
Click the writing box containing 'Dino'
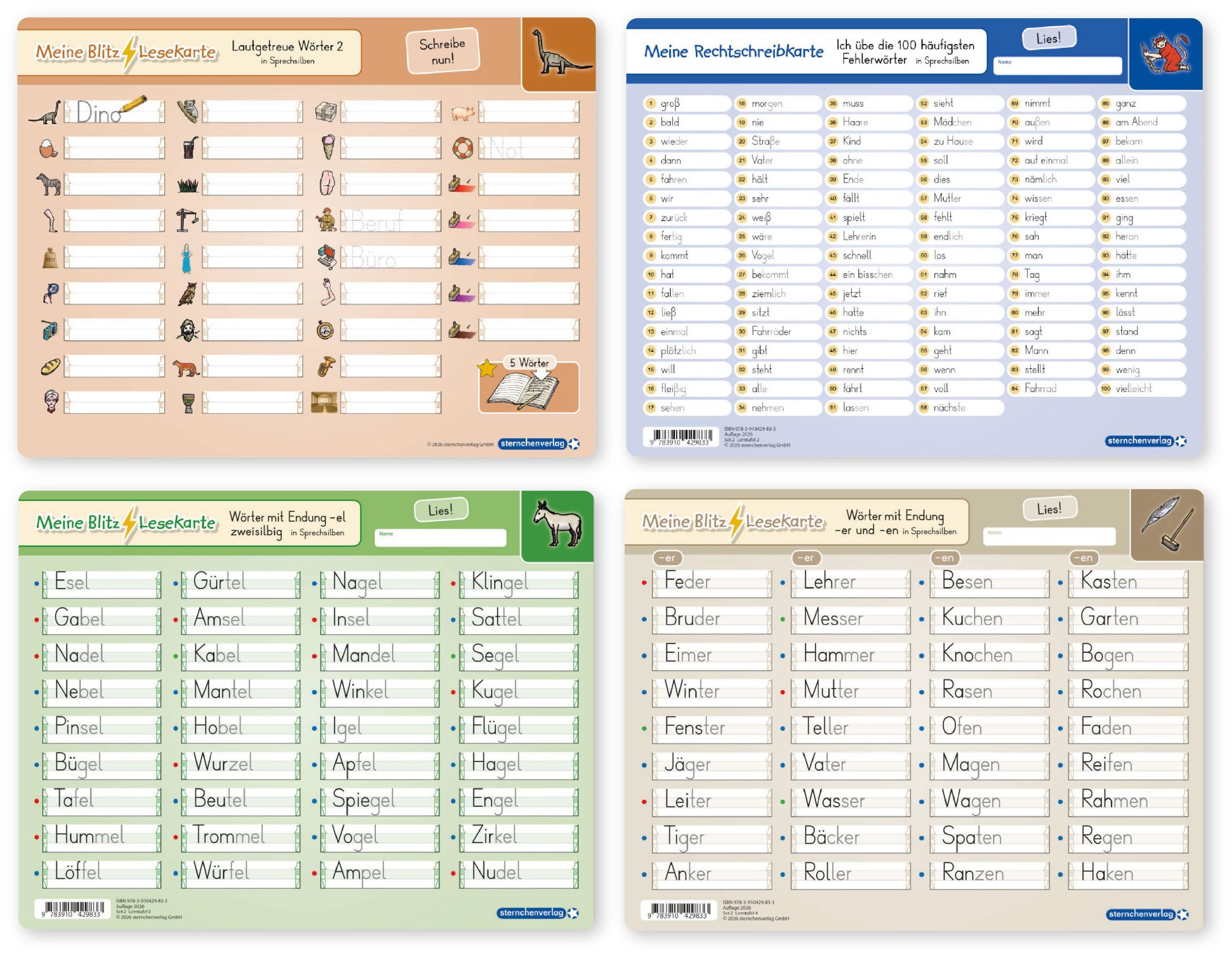point(114,111)
